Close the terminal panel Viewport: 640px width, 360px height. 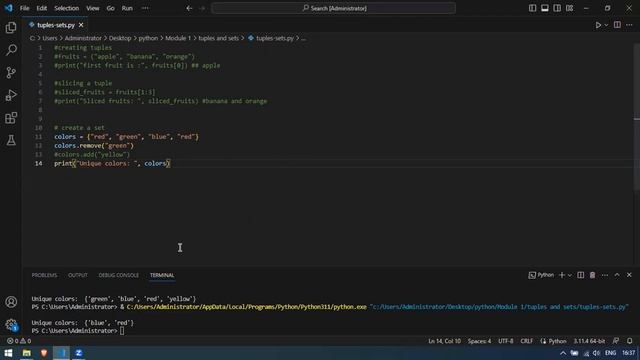point(629,275)
